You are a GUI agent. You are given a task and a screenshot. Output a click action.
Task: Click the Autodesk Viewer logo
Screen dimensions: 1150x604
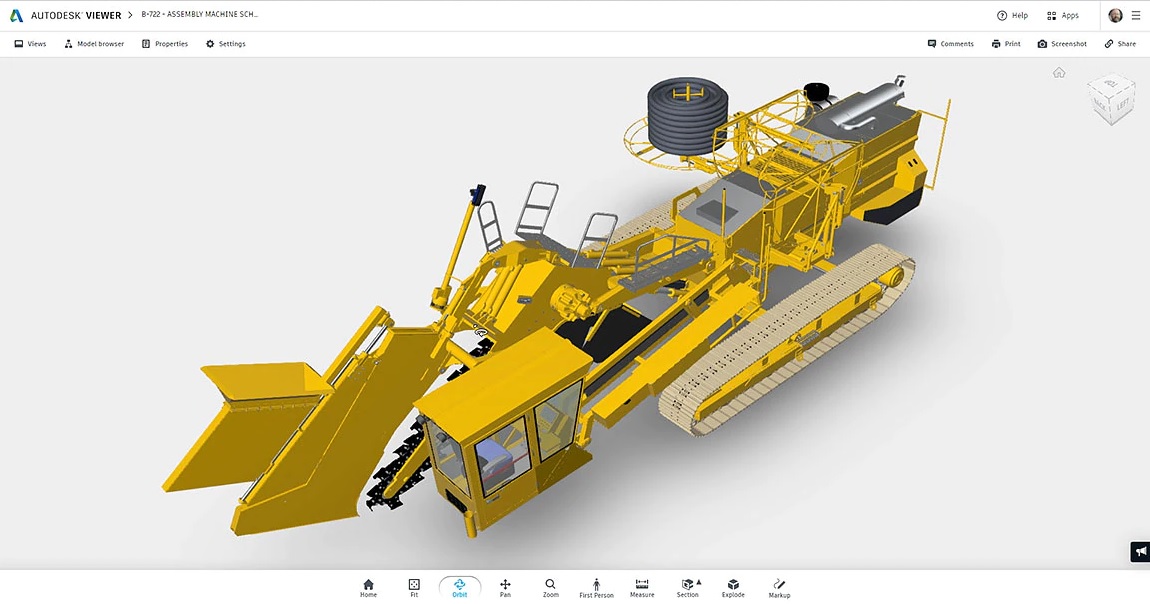(65, 15)
